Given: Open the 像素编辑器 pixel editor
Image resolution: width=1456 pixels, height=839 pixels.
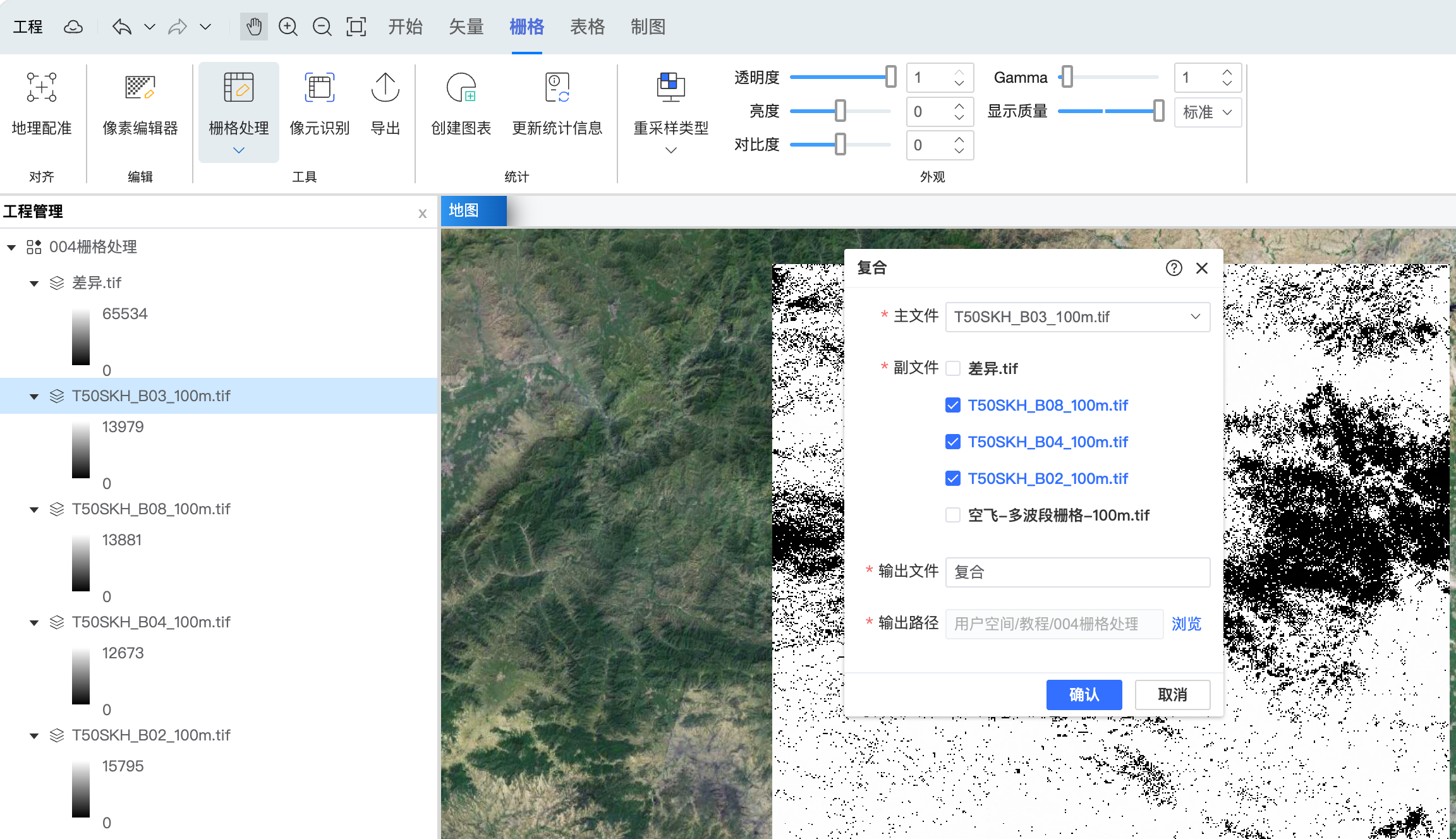Looking at the screenshot, I should pos(140,104).
